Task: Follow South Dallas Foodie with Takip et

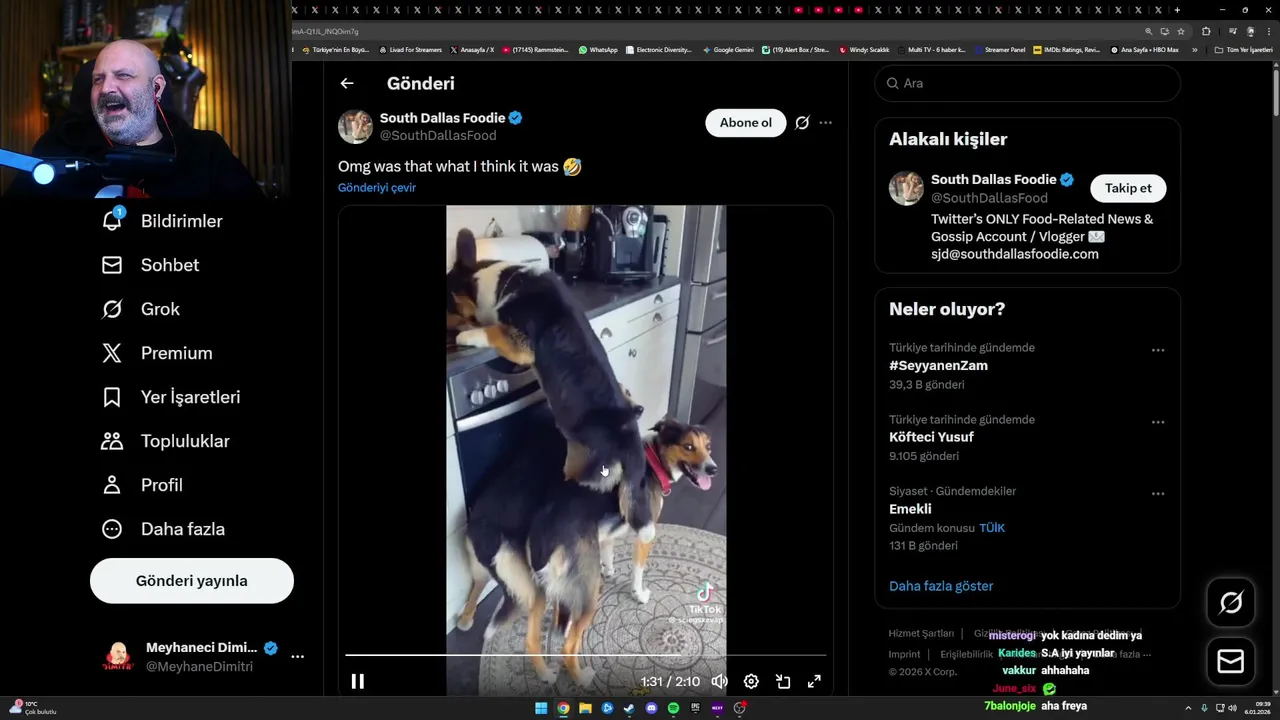Action: [x=1128, y=188]
